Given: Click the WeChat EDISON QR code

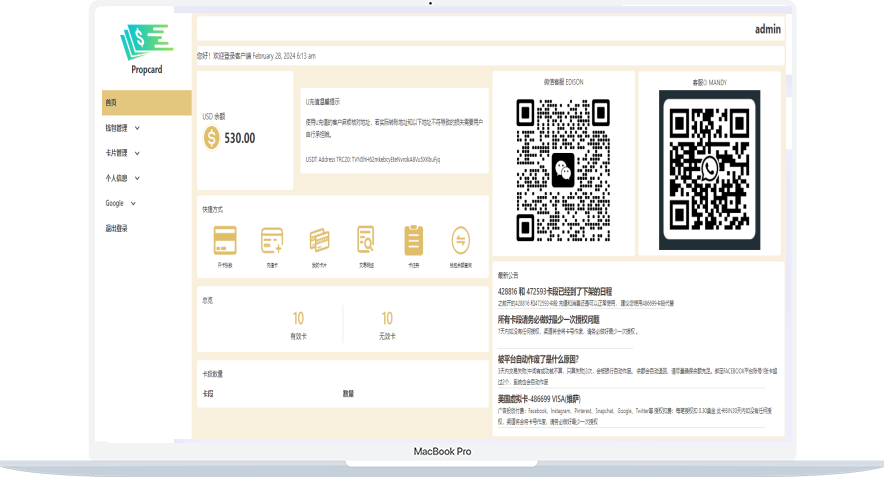Looking at the screenshot, I should tap(563, 170).
